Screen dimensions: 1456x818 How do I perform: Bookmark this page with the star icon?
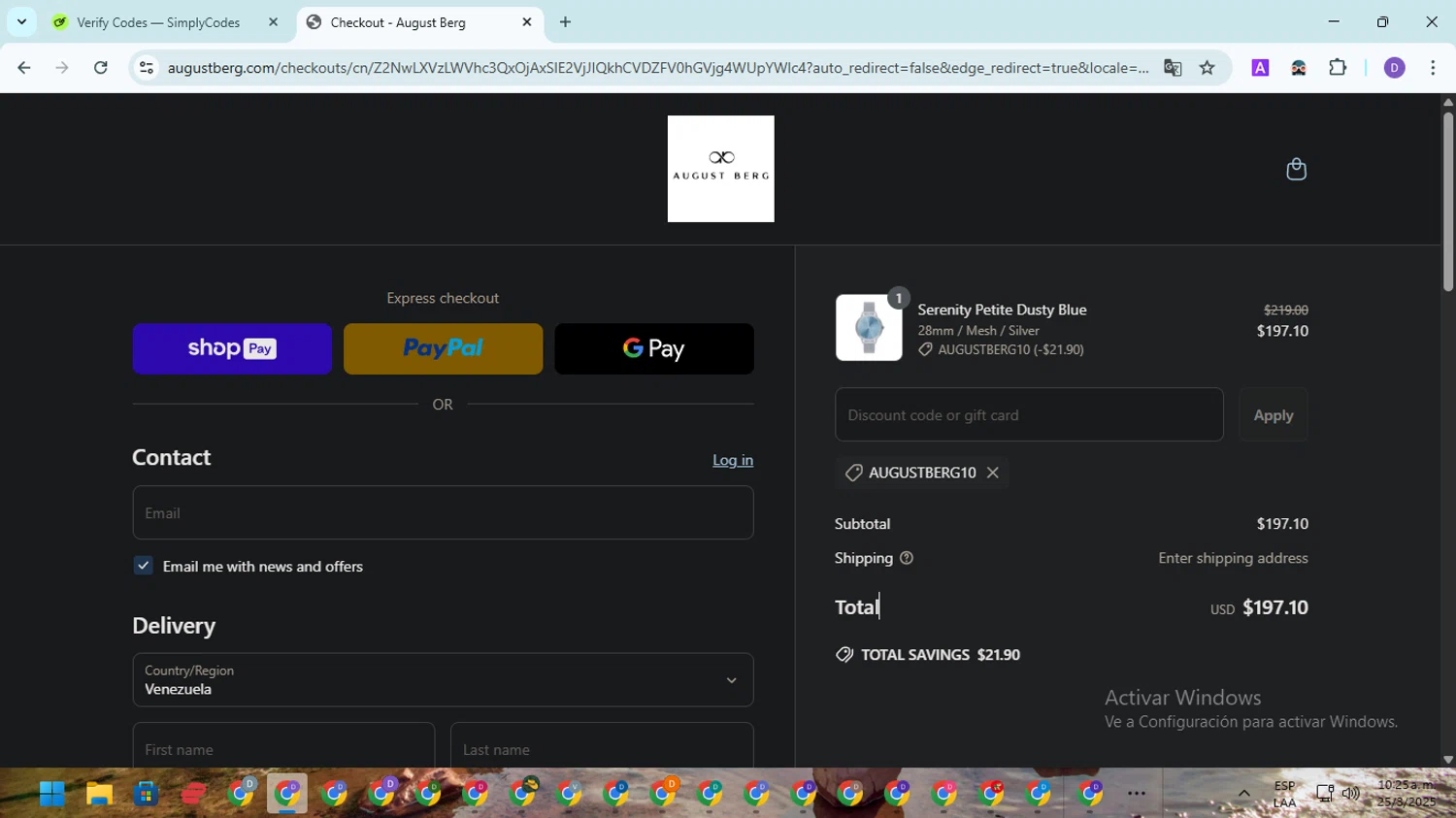pyautogui.click(x=1207, y=68)
